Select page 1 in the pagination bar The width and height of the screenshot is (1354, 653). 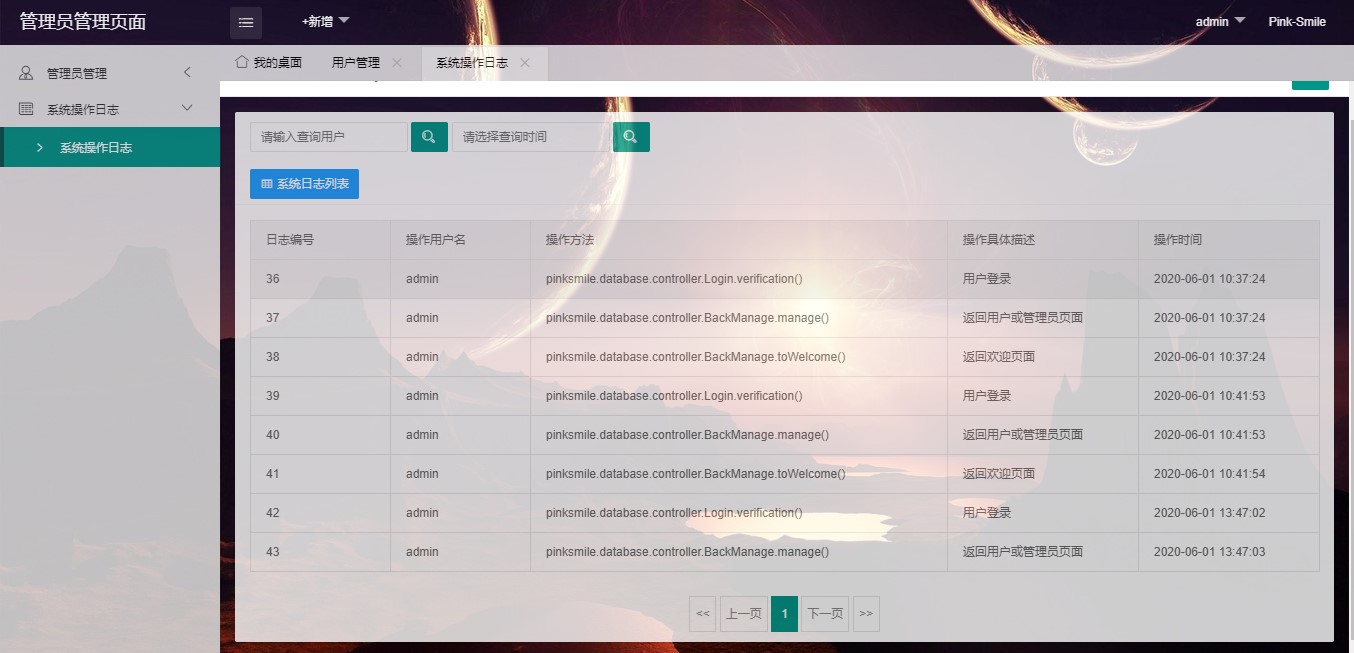click(x=784, y=613)
